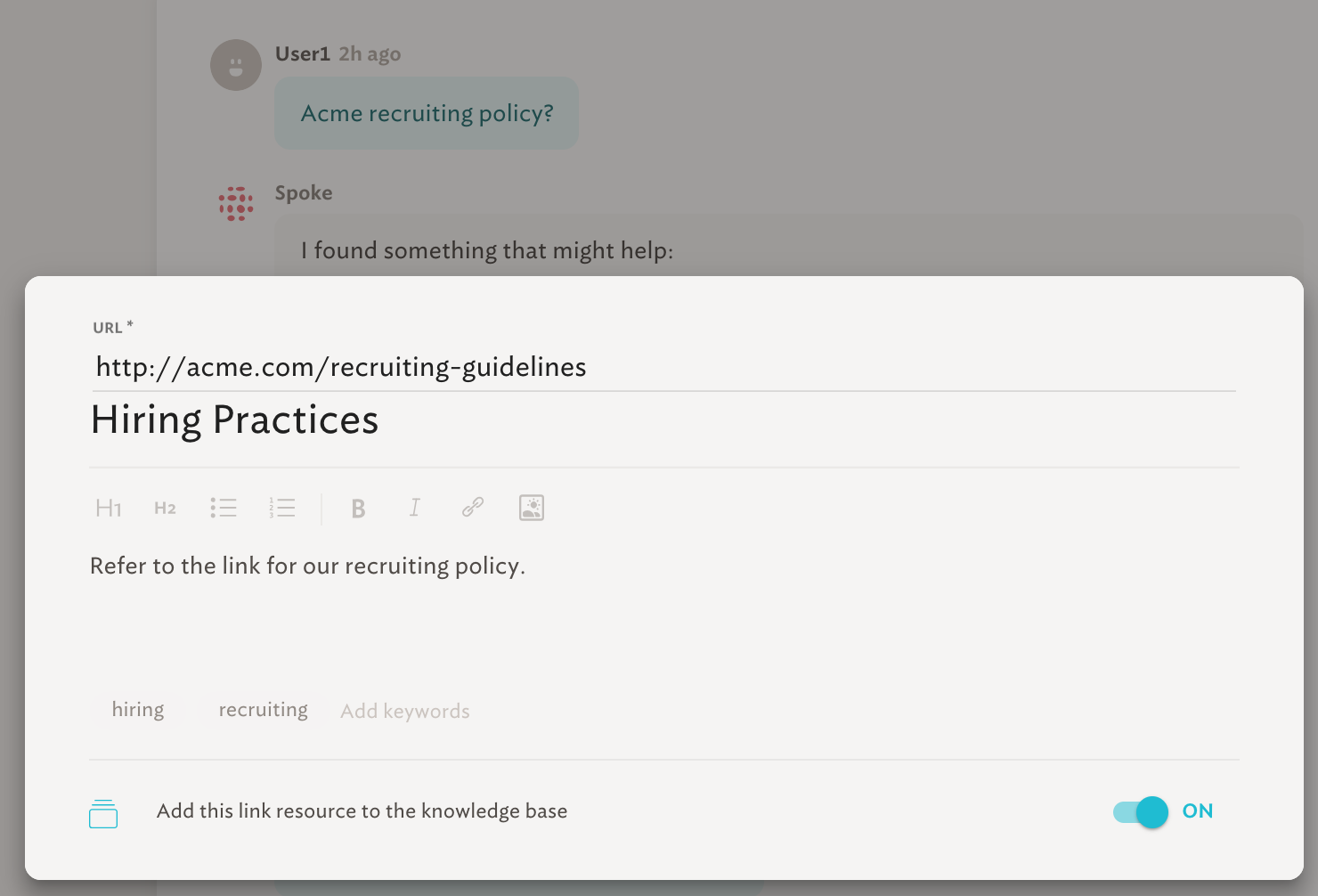
Task: Click the Spoke bot logo icon
Action: click(x=236, y=203)
